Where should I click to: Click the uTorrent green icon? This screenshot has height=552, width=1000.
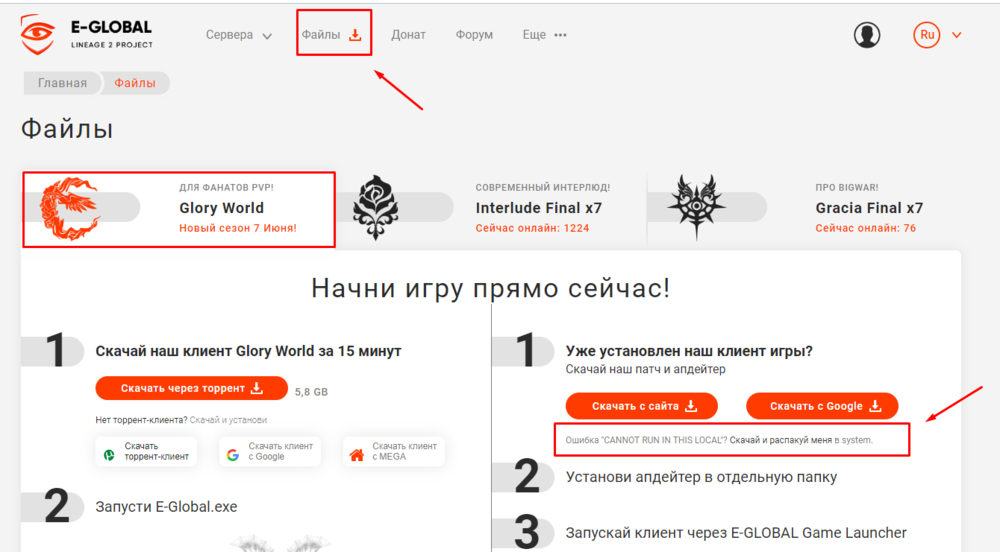coord(109,455)
